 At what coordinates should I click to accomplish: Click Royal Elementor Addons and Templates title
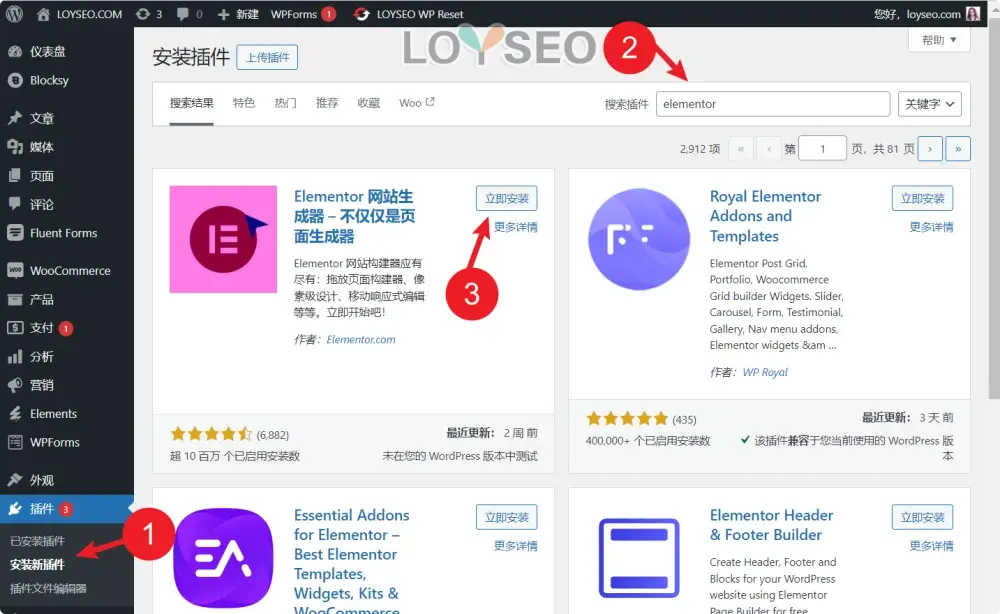[765, 216]
